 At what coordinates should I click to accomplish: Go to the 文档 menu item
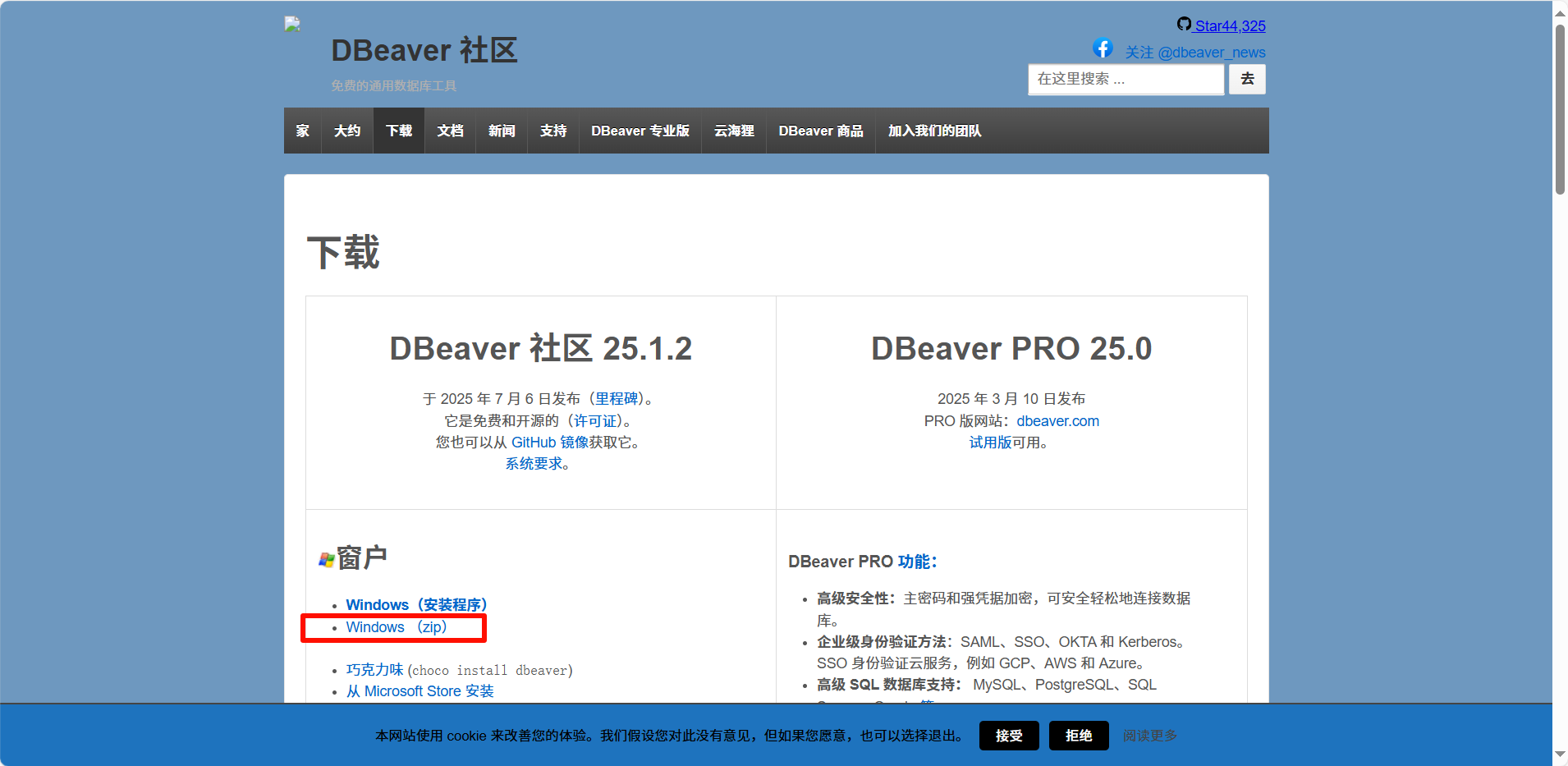coord(451,131)
